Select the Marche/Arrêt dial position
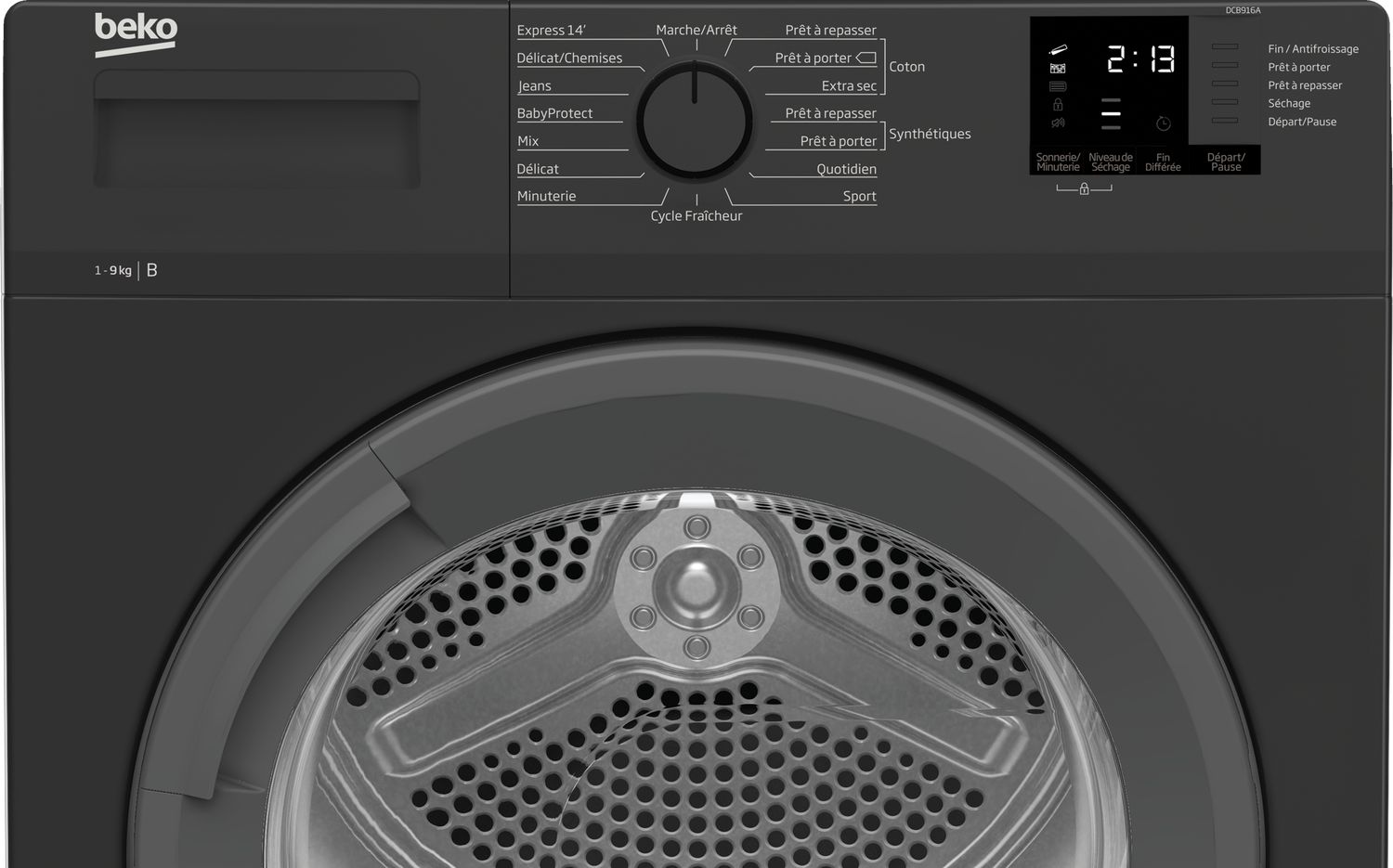This screenshot has height=868, width=1393. tap(696, 30)
